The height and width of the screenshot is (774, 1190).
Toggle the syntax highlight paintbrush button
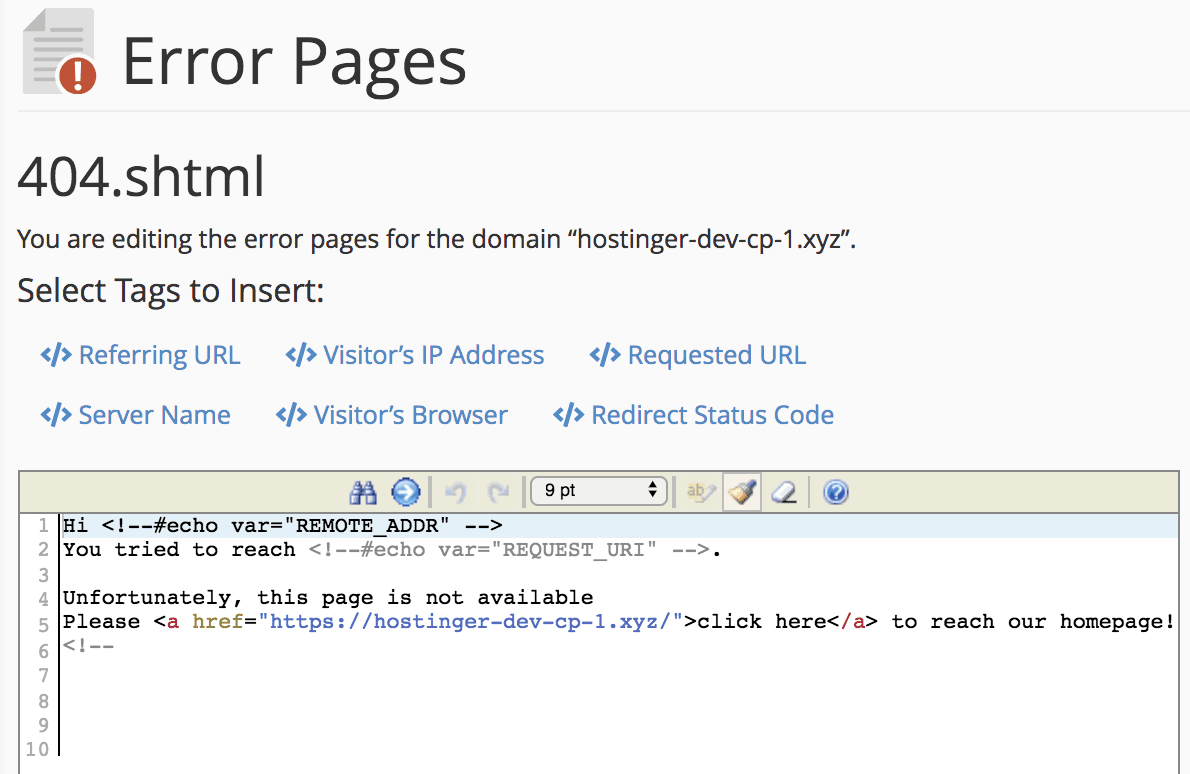point(741,492)
